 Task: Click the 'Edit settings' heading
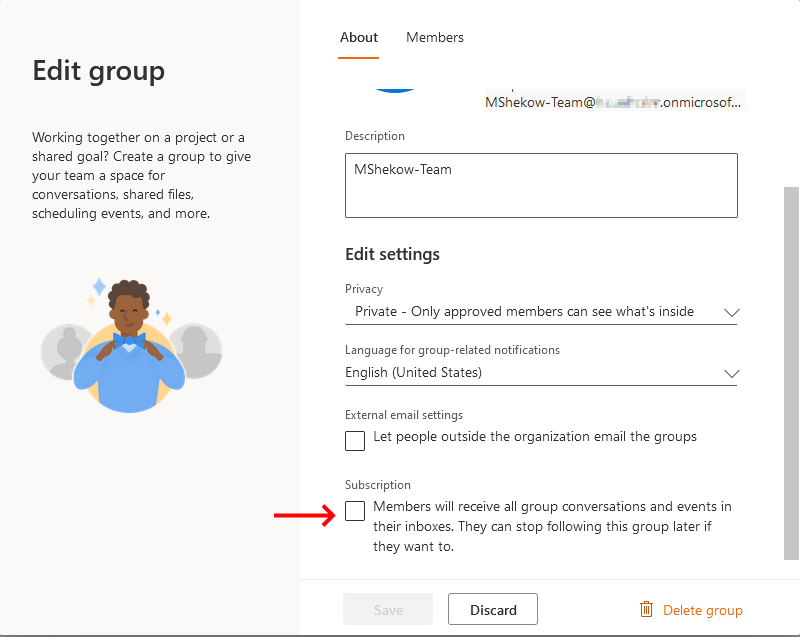click(392, 254)
